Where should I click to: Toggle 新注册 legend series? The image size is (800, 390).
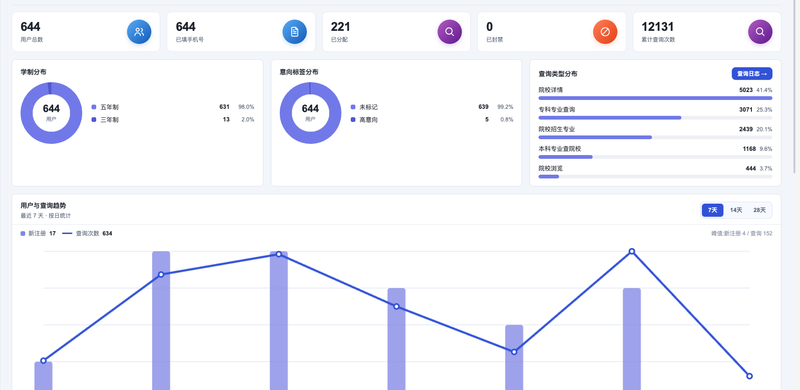point(38,233)
